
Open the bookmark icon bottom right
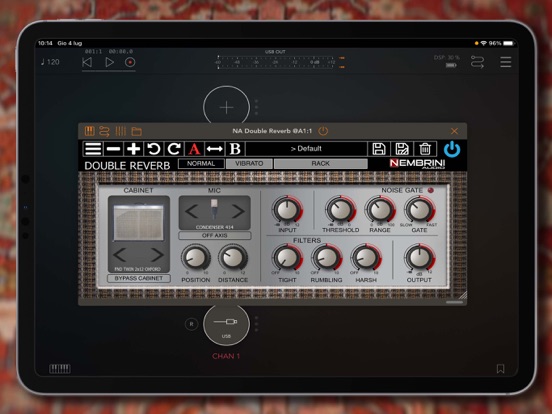click(500, 369)
